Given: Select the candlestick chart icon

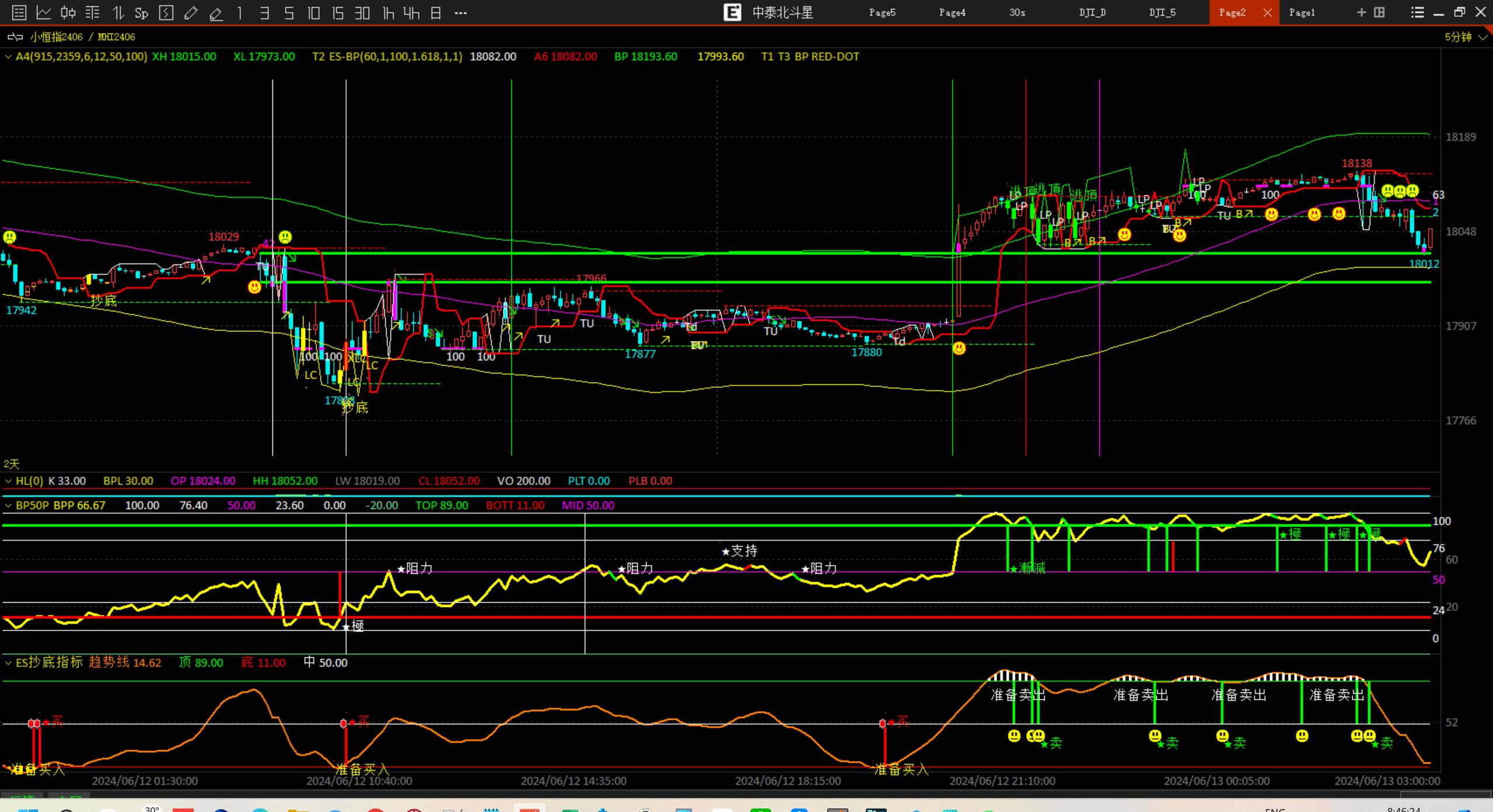Looking at the screenshot, I should [x=68, y=12].
